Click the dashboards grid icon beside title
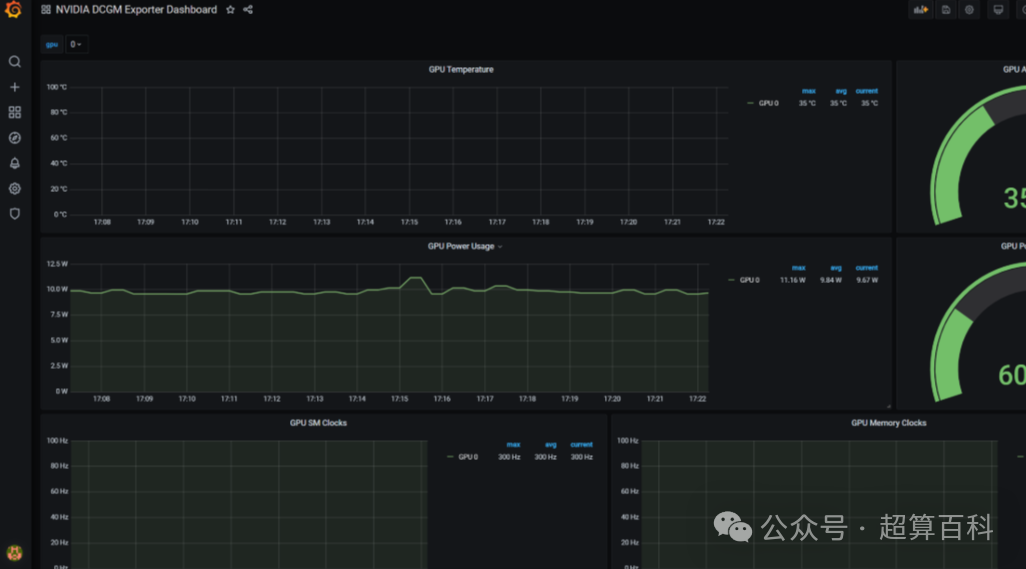The image size is (1026, 569). coord(46,10)
